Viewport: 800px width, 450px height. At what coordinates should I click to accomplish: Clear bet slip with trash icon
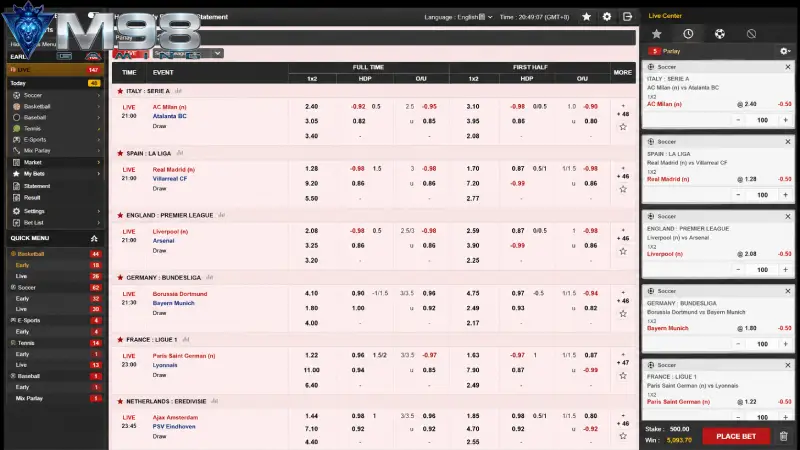tap(784, 436)
